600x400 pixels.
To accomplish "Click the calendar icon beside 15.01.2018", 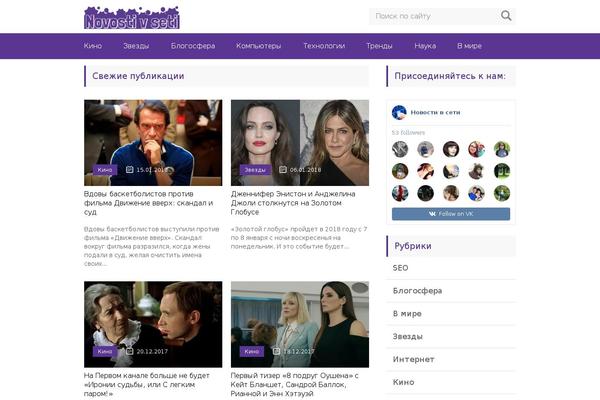I will [130, 169].
